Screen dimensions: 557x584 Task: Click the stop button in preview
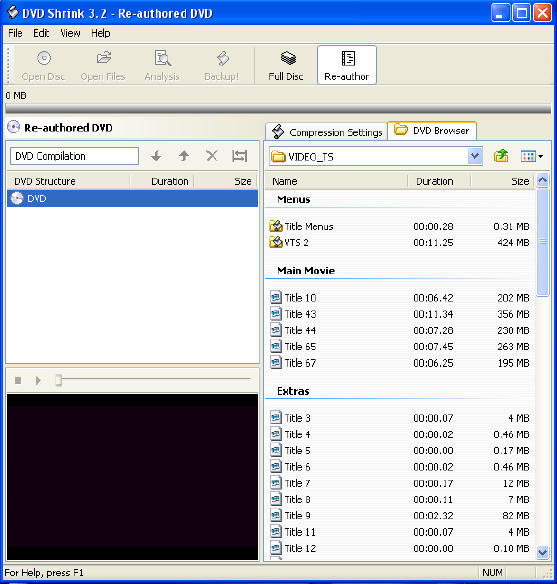click(x=18, y=381)
